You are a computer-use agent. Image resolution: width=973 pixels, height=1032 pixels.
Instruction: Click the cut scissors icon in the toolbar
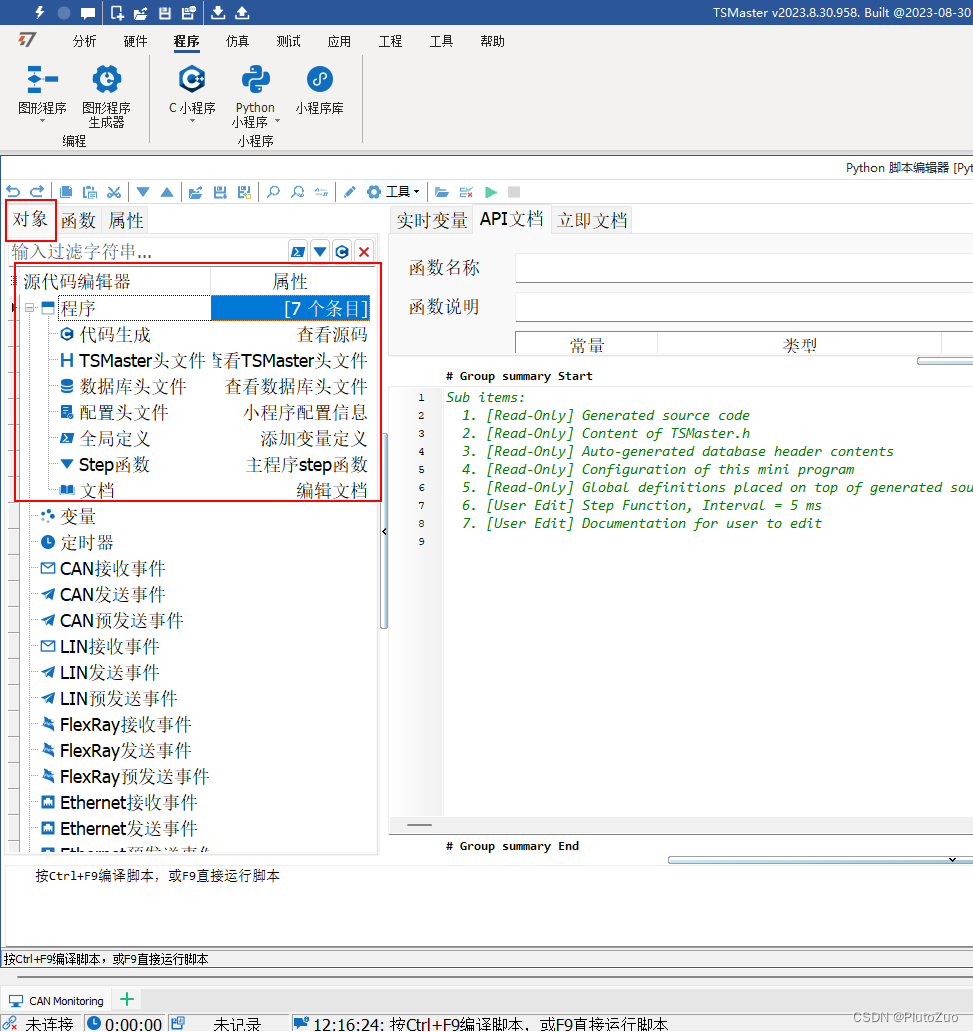(x=113, y=191)
